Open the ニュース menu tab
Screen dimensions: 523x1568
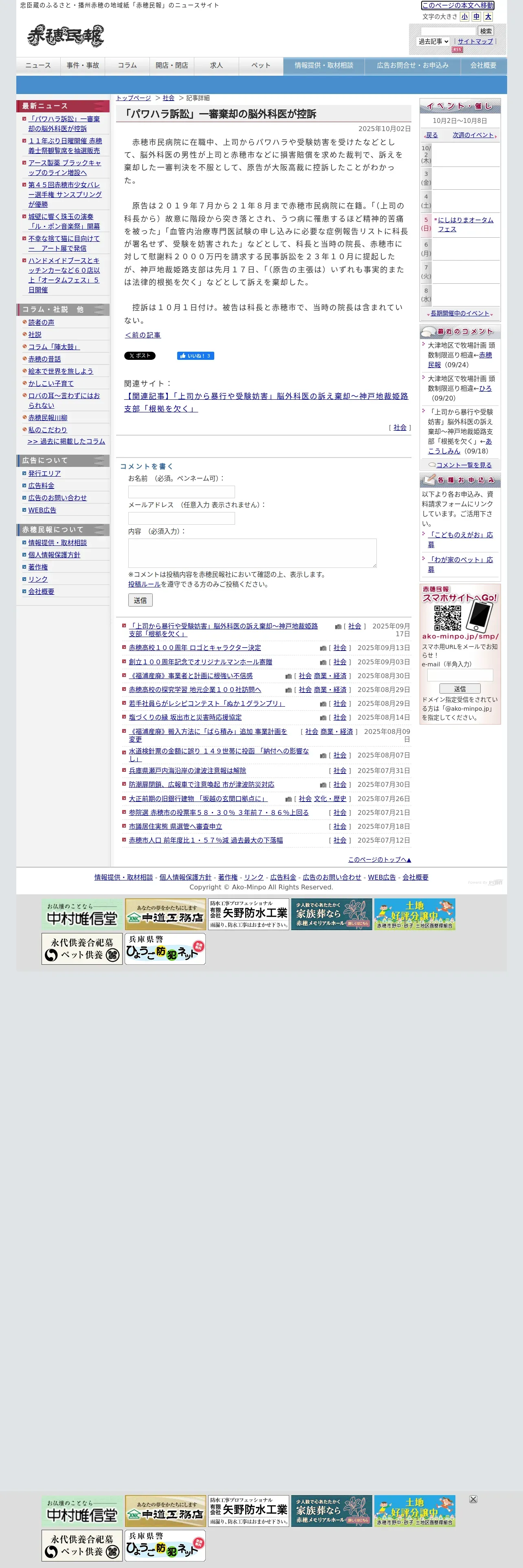pyautogui.click(x=38, y=66)
